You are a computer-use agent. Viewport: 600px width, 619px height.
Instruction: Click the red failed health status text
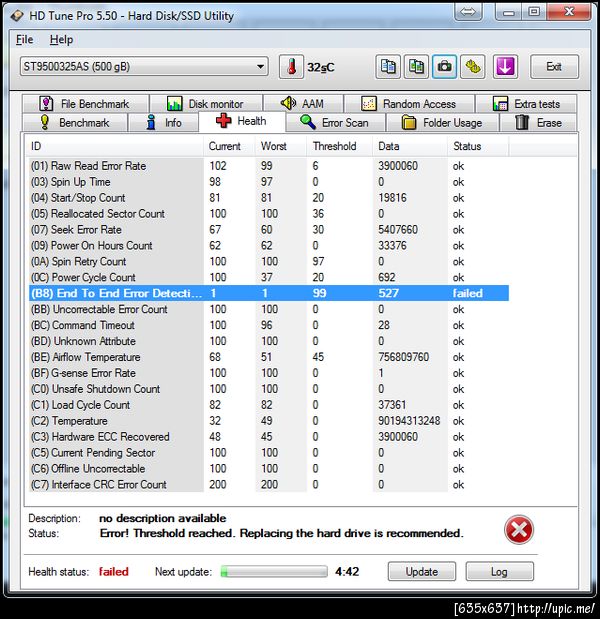[x=114, y=571]
